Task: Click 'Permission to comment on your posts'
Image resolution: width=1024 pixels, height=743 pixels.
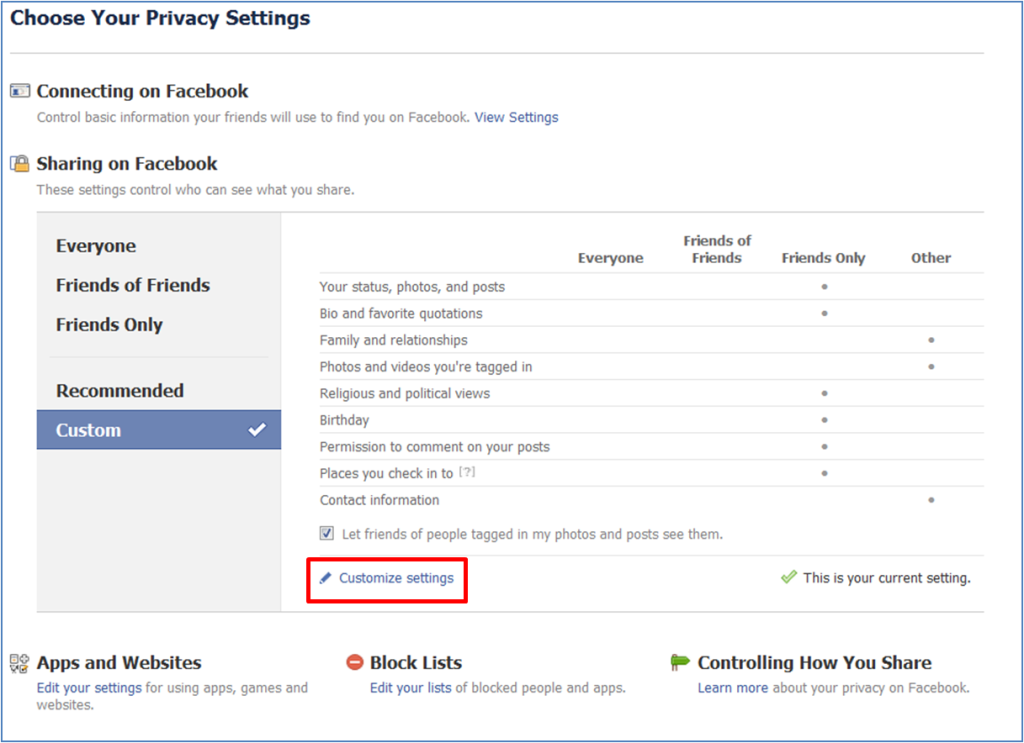Action: [435, 447]
